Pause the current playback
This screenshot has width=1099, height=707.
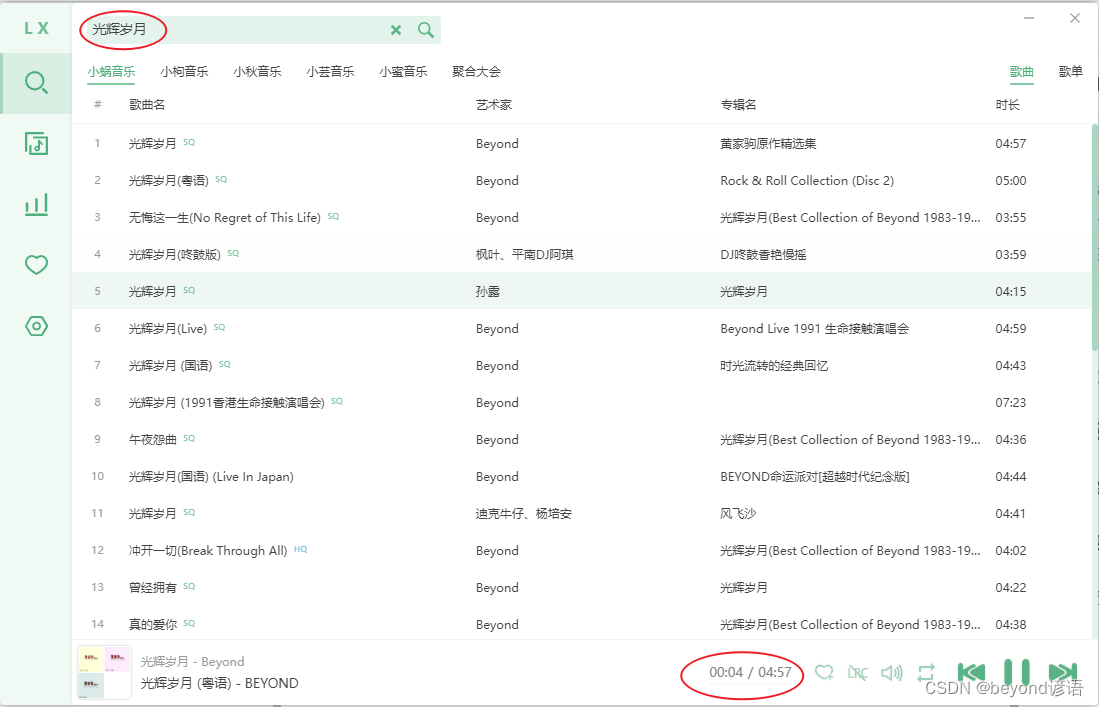click(1017, 672)
